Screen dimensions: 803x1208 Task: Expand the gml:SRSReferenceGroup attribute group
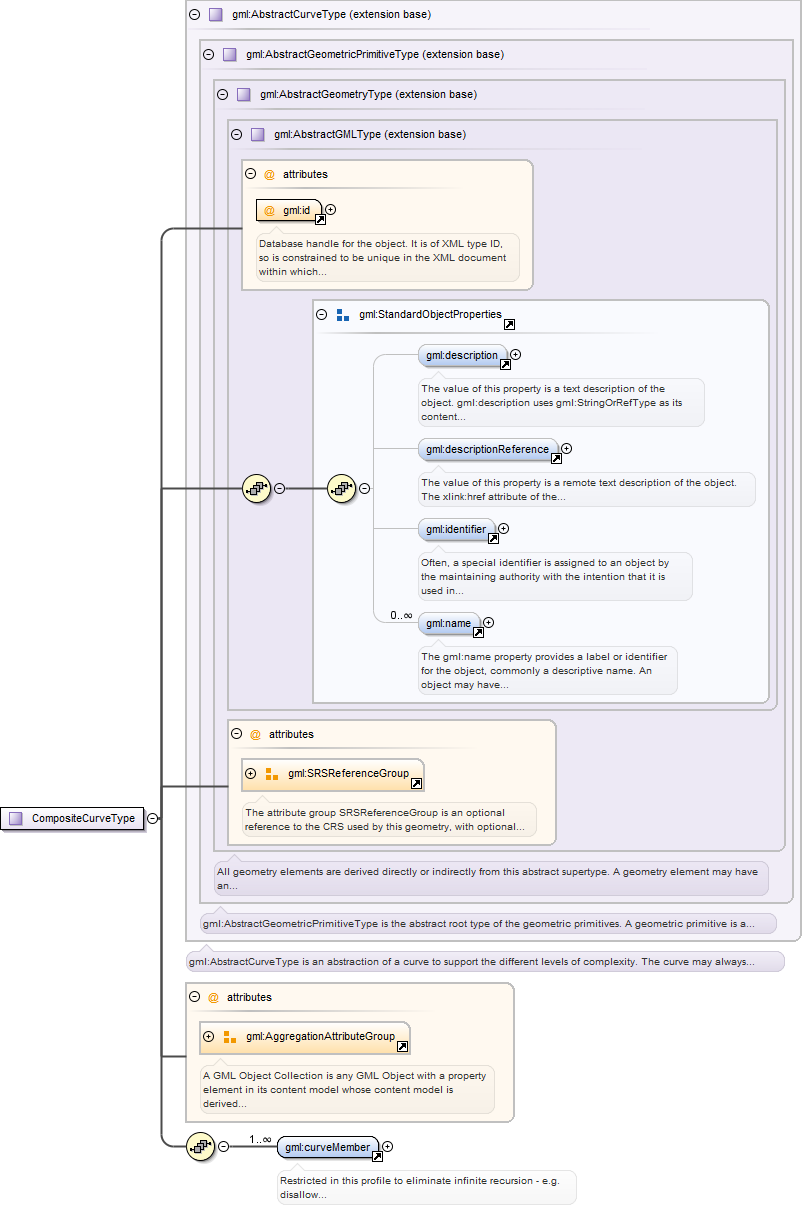point(250,774)
